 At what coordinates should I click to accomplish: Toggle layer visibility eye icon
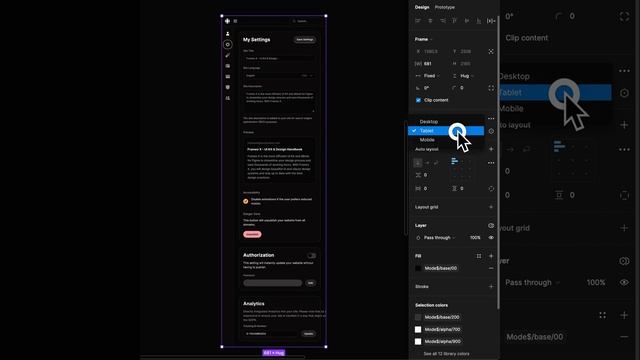(x=491, y=238)
